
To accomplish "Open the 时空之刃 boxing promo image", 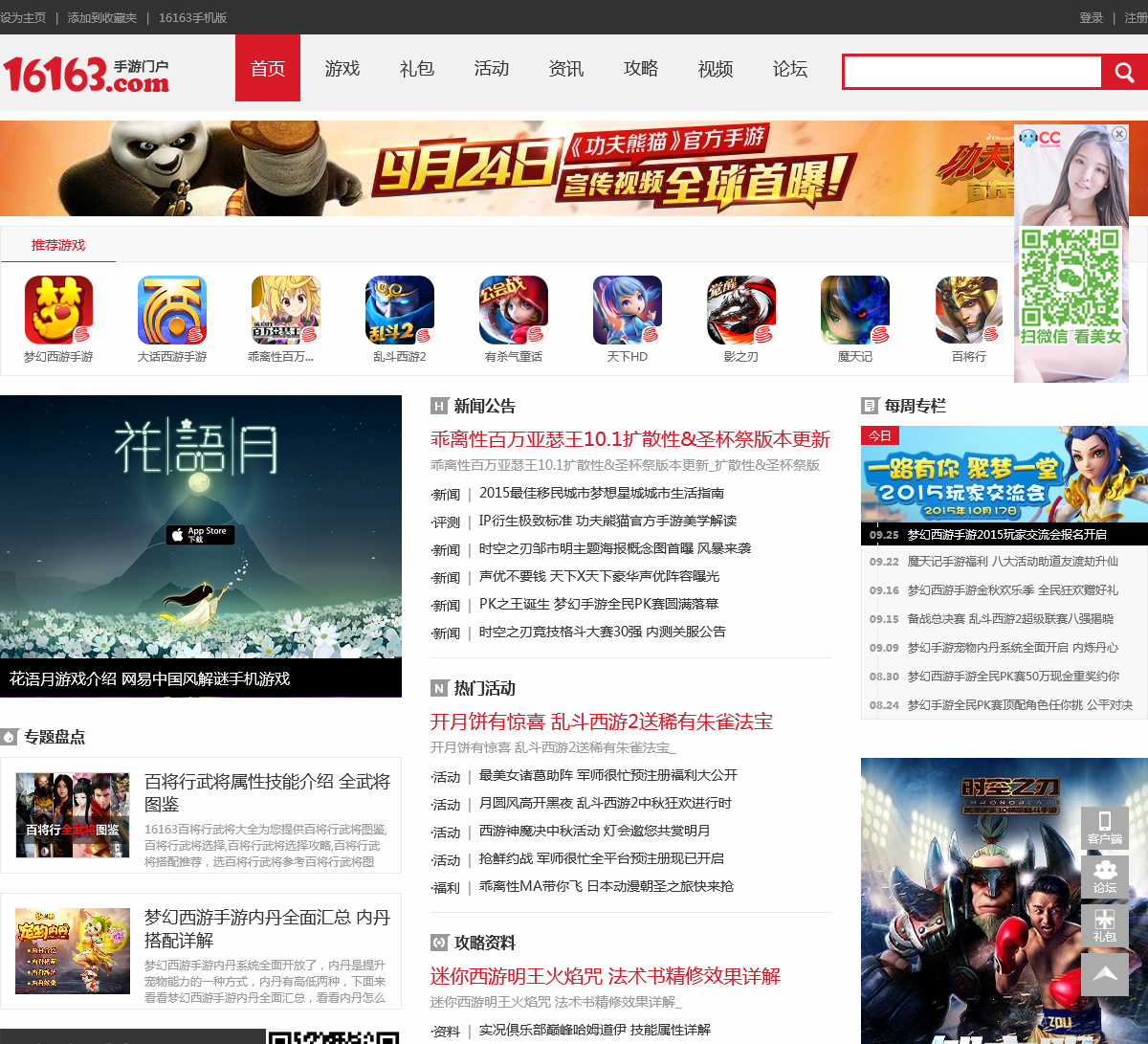I will [x=1004, y=900].
